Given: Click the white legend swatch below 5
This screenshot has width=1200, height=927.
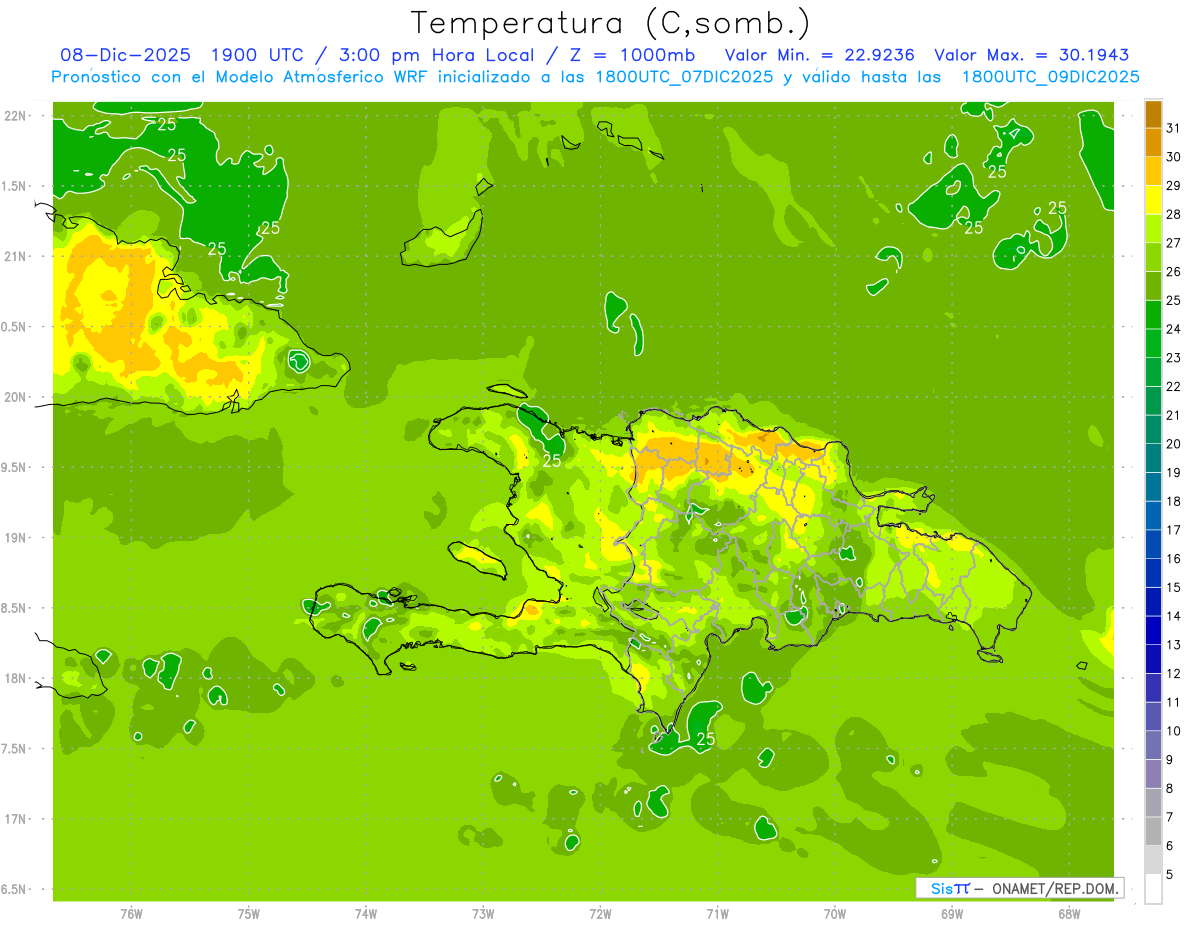Looking at the screenshot, I should tap(1154, 889).
